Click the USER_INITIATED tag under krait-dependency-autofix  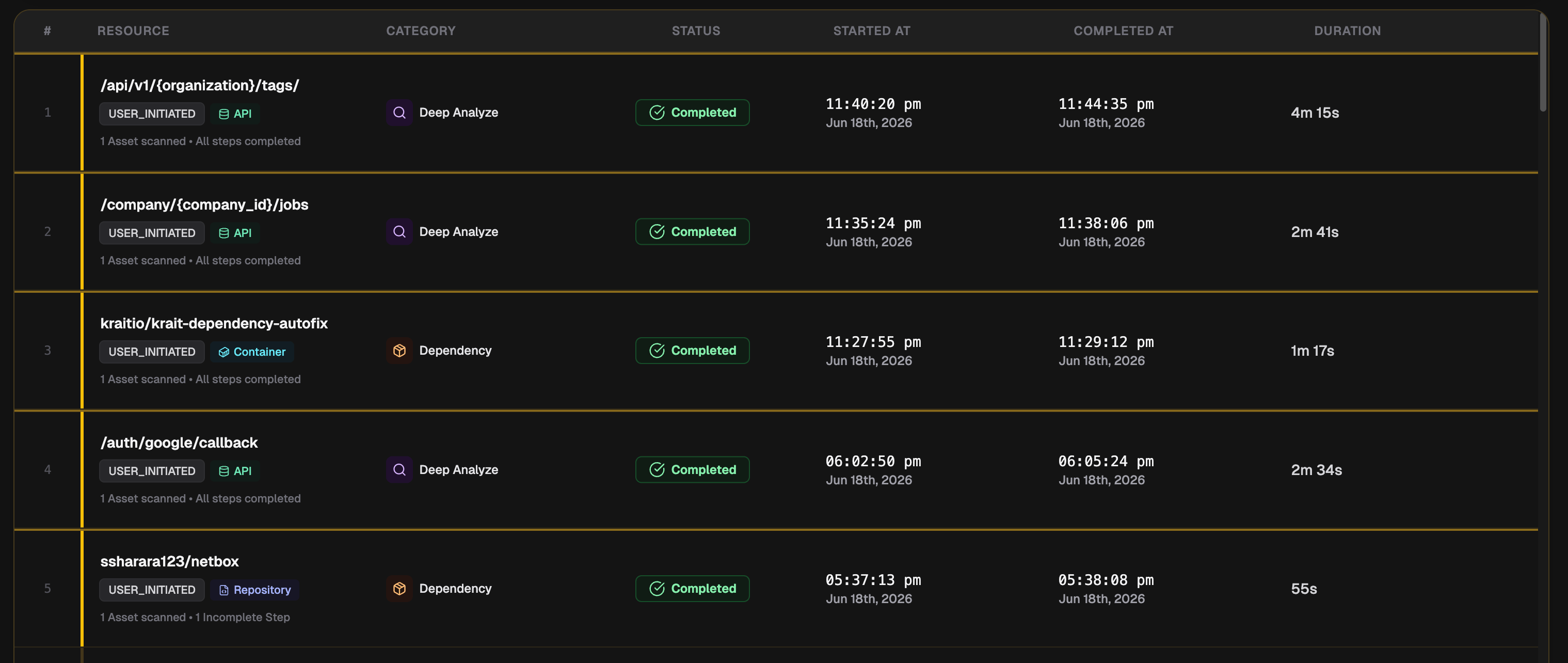pos(152,352)
